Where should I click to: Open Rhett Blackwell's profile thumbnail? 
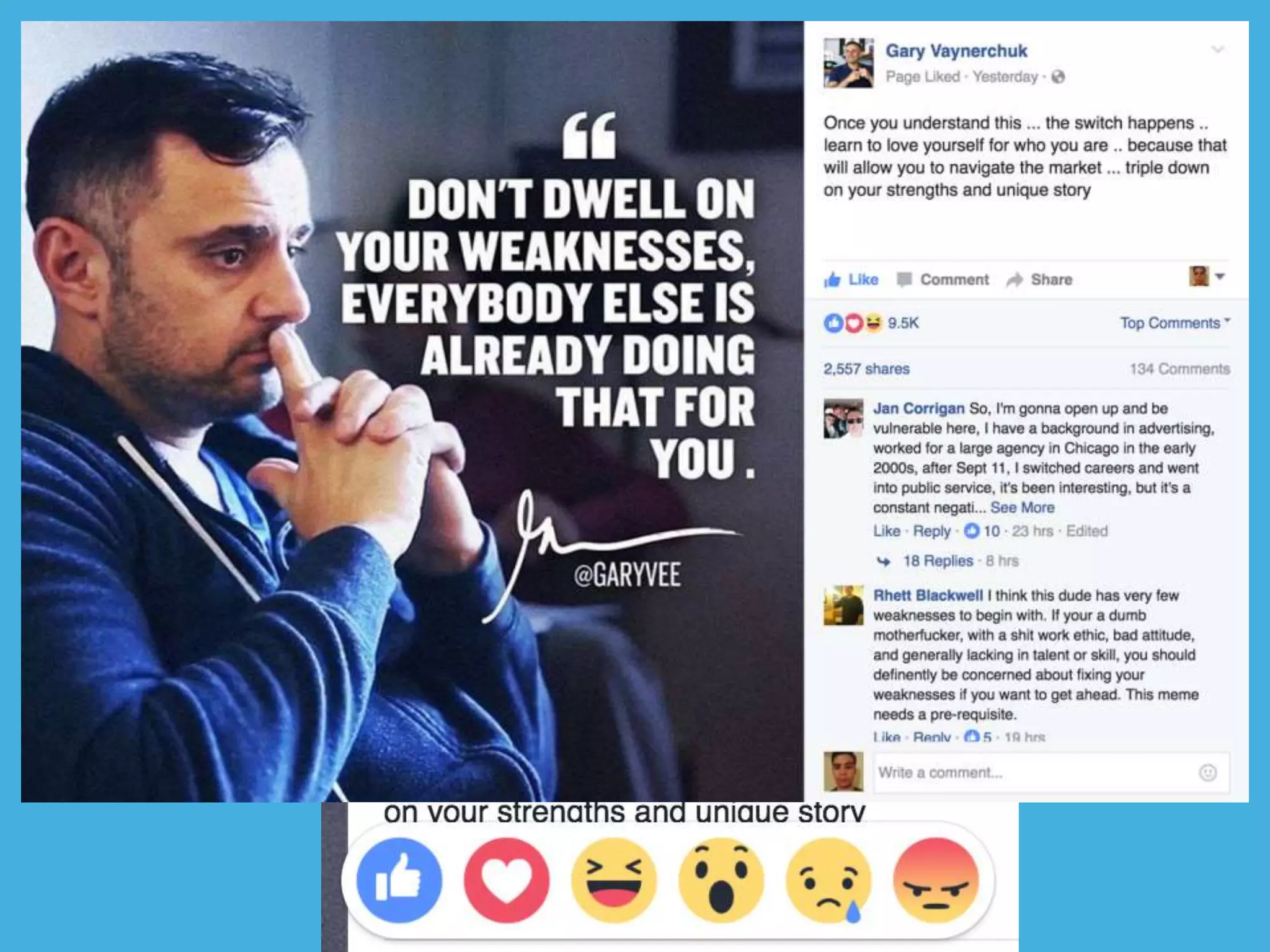pyautogui.click(x=843, y=606)
